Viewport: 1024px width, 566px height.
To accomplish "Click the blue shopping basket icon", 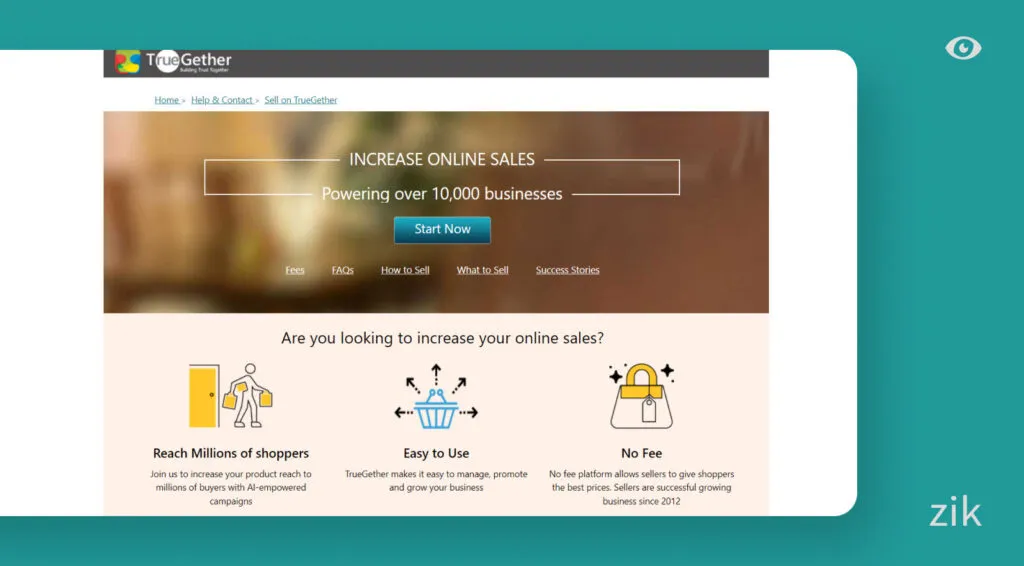I will pyautogui.click(x=436, y=397).
